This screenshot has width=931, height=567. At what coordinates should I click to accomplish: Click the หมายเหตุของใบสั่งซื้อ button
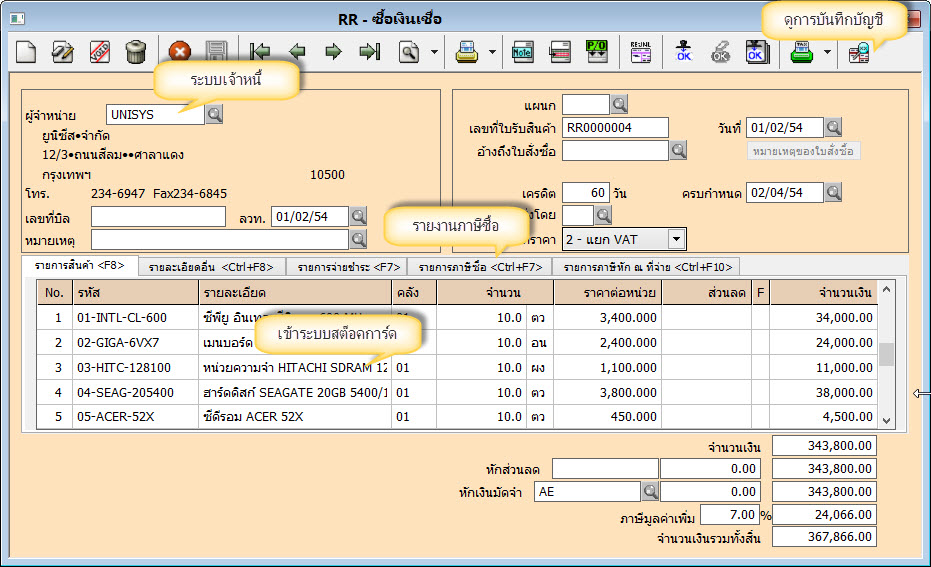coord(803,151)
